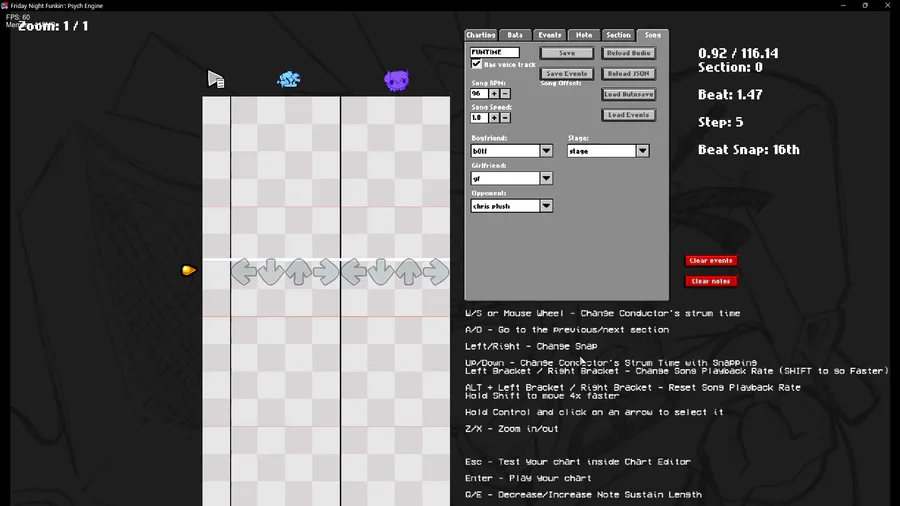Click the Load Autosave button
The width and height of the screenshot is (900, 506).
click(629, 94)
